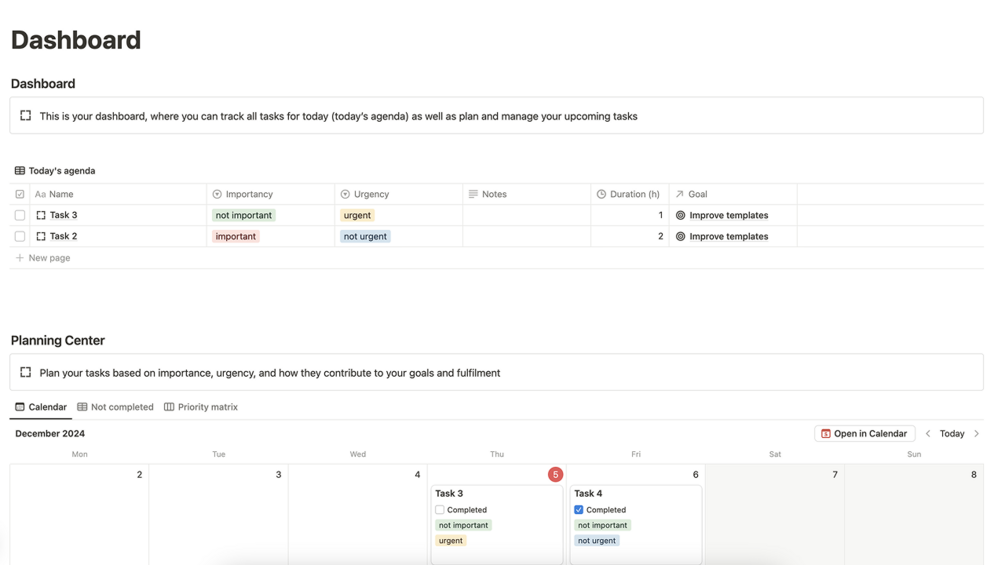Screen dimensions: 1005x565
Task: Open the Urgency column header menu
Action: pos(371,194)
